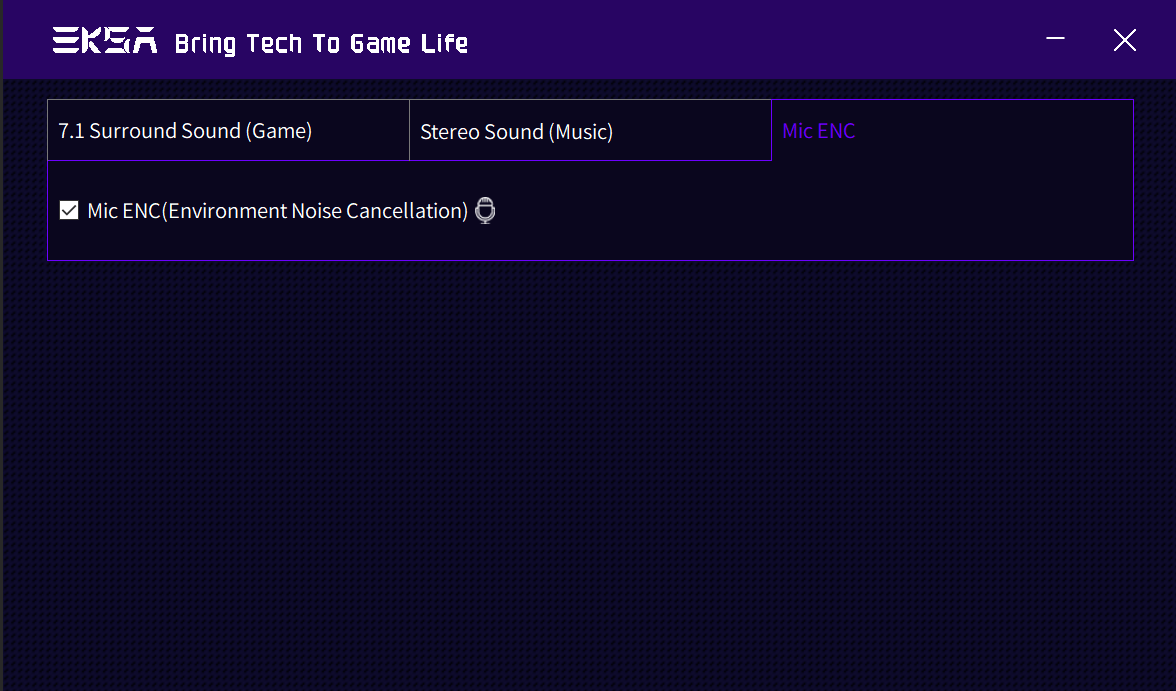Switch to the Stereo Sound (Music) tab
Screen dimensions: 1176x691
click(x=590, y=131)
